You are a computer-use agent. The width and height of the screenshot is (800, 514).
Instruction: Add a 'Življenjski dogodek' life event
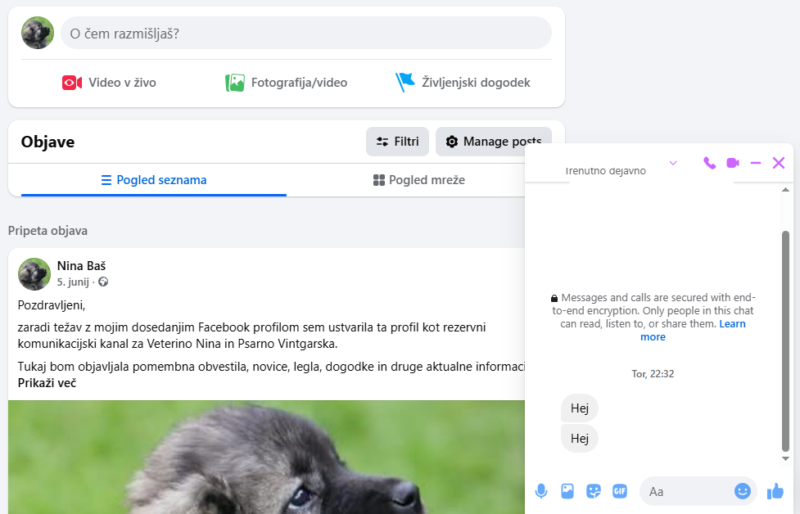pyautogui.click(x=463, y=82)
